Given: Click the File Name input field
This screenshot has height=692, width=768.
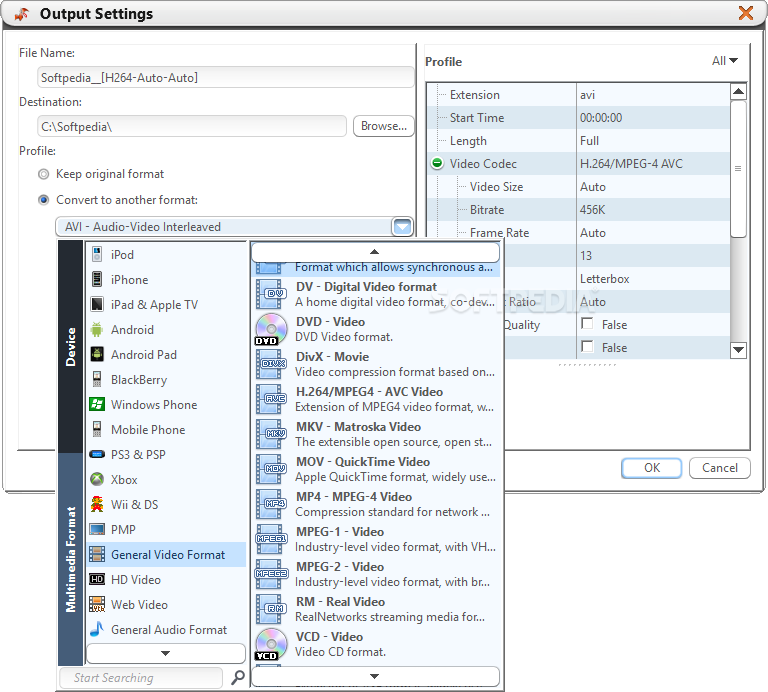Looking at the screenshot, I should (x=226, y=77).
